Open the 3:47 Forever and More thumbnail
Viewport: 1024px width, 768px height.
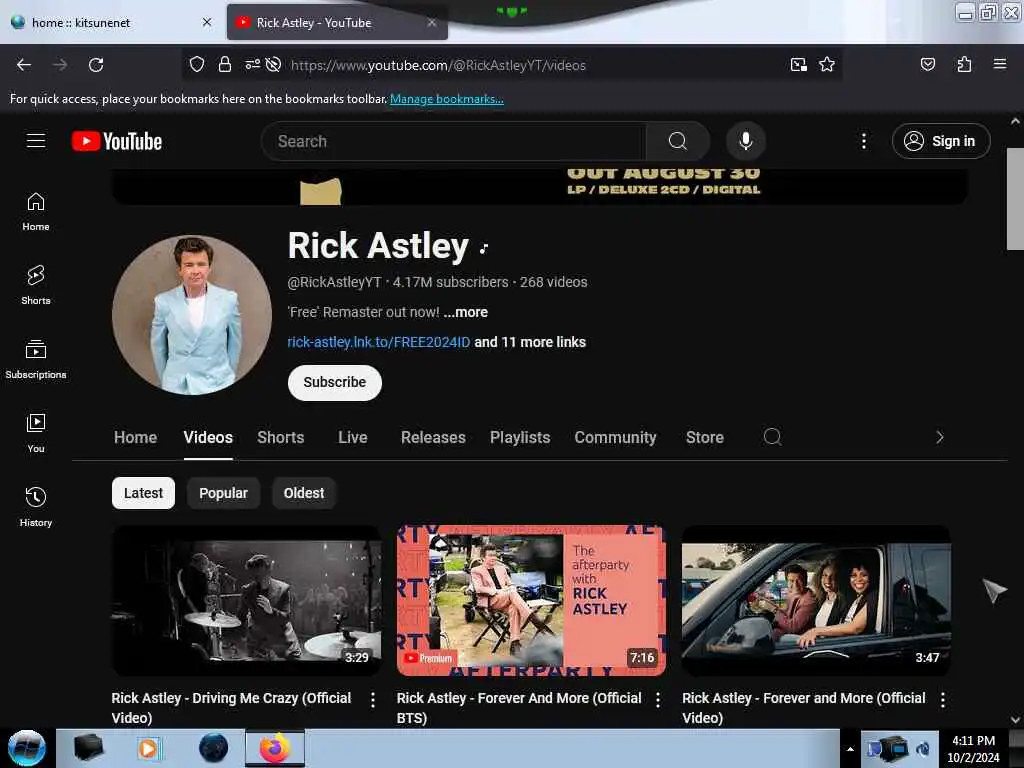click(816, 600)
